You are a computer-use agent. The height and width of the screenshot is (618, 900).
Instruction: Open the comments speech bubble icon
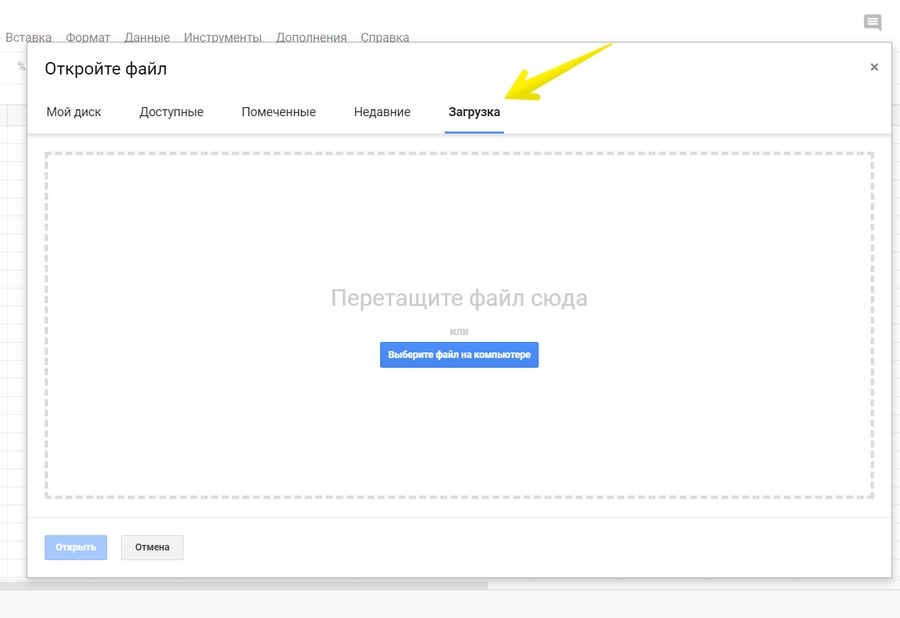point(872,22)
